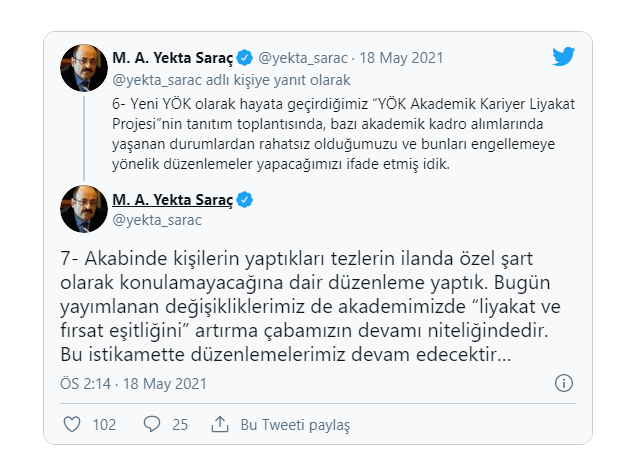
Task: Click verified badge beside top author name
Action: [245, 58]
